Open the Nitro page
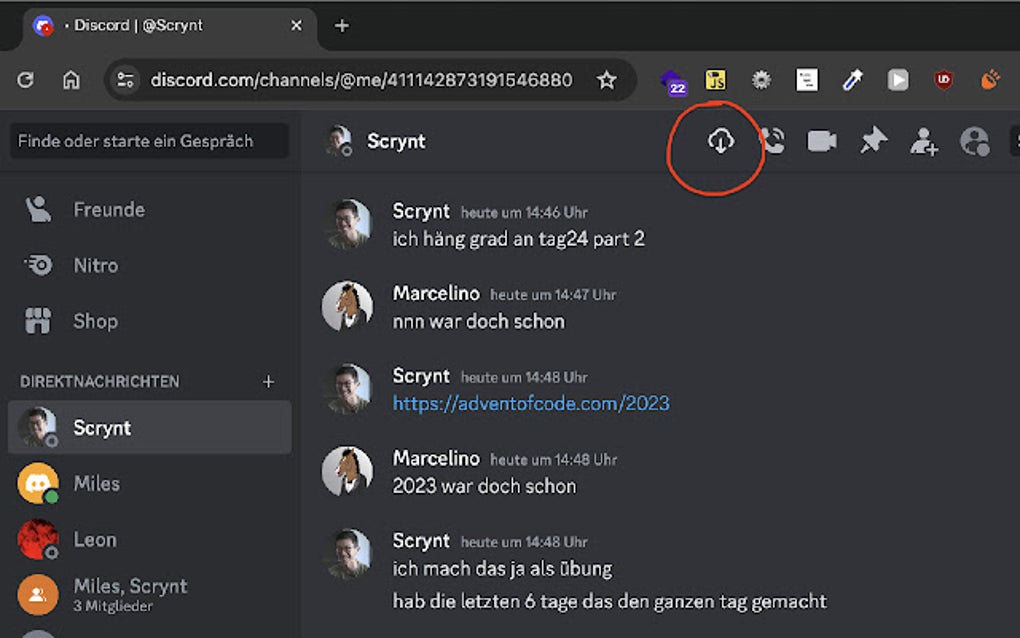This screenshot has width=1020, height=638. (94, 265)
